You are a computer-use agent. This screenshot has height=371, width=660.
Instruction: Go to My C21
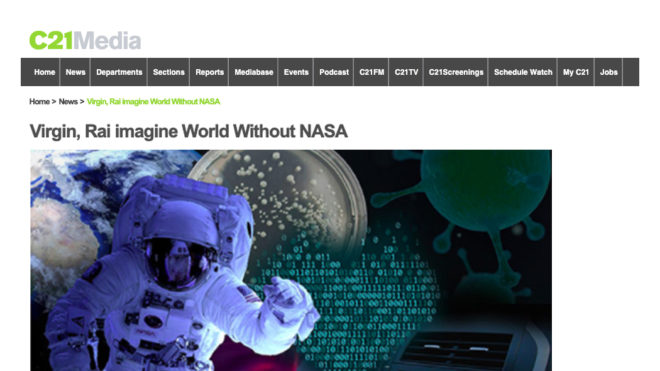point(576,72)
